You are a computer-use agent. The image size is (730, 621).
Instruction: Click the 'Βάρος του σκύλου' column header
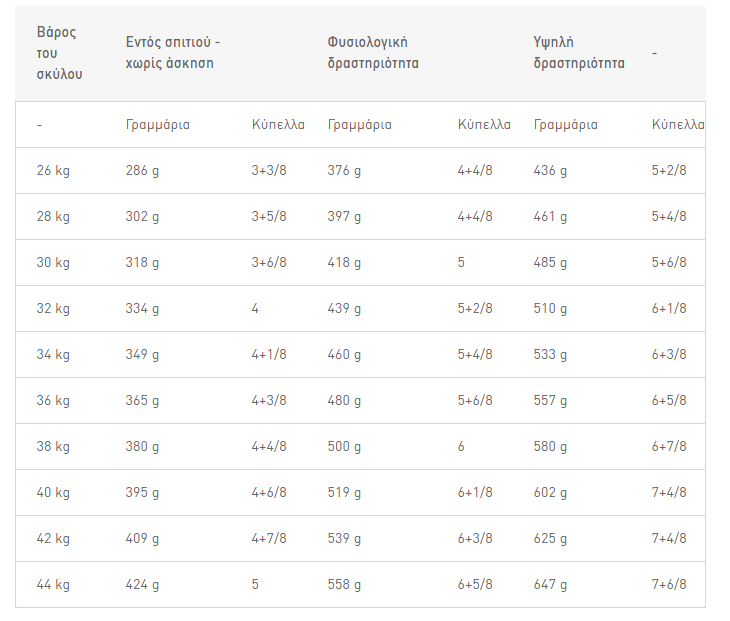(60, 53)
